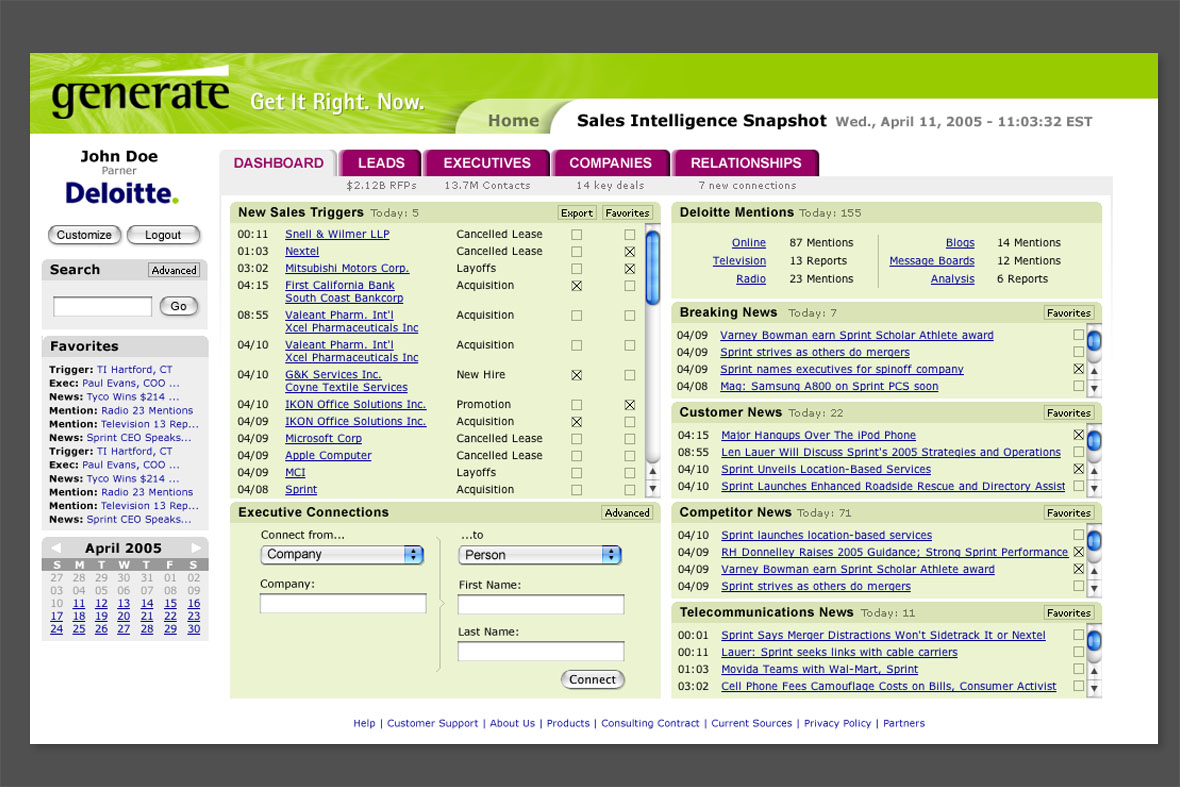Check favorite for Sprint launches location-based services

click(x=1078, y=535)
